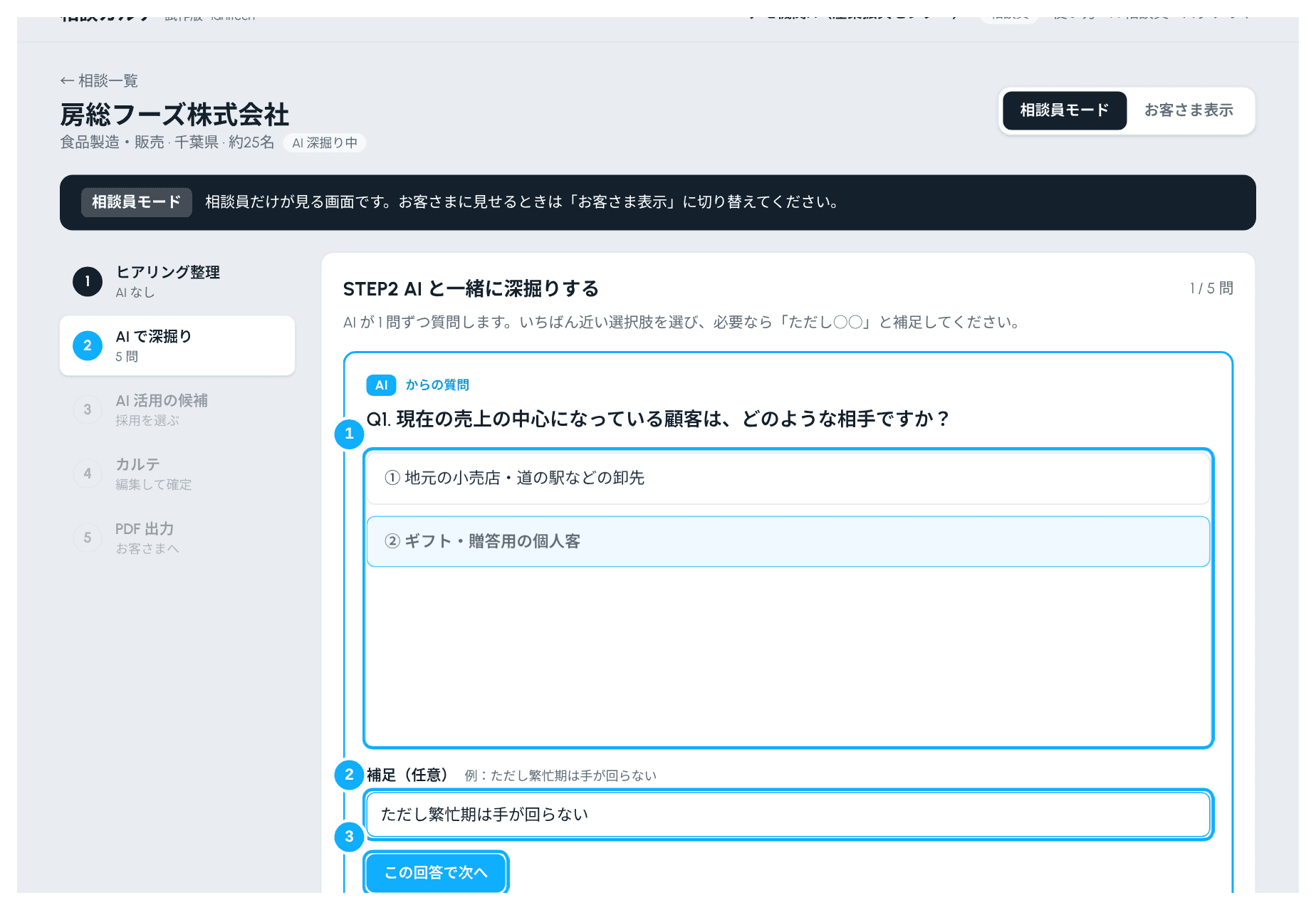The height and width of the screenshot is (910, 1316).
Task: Click the 例：ただし繁忙期は手が回らない hint text
Action: pos(560,775)
